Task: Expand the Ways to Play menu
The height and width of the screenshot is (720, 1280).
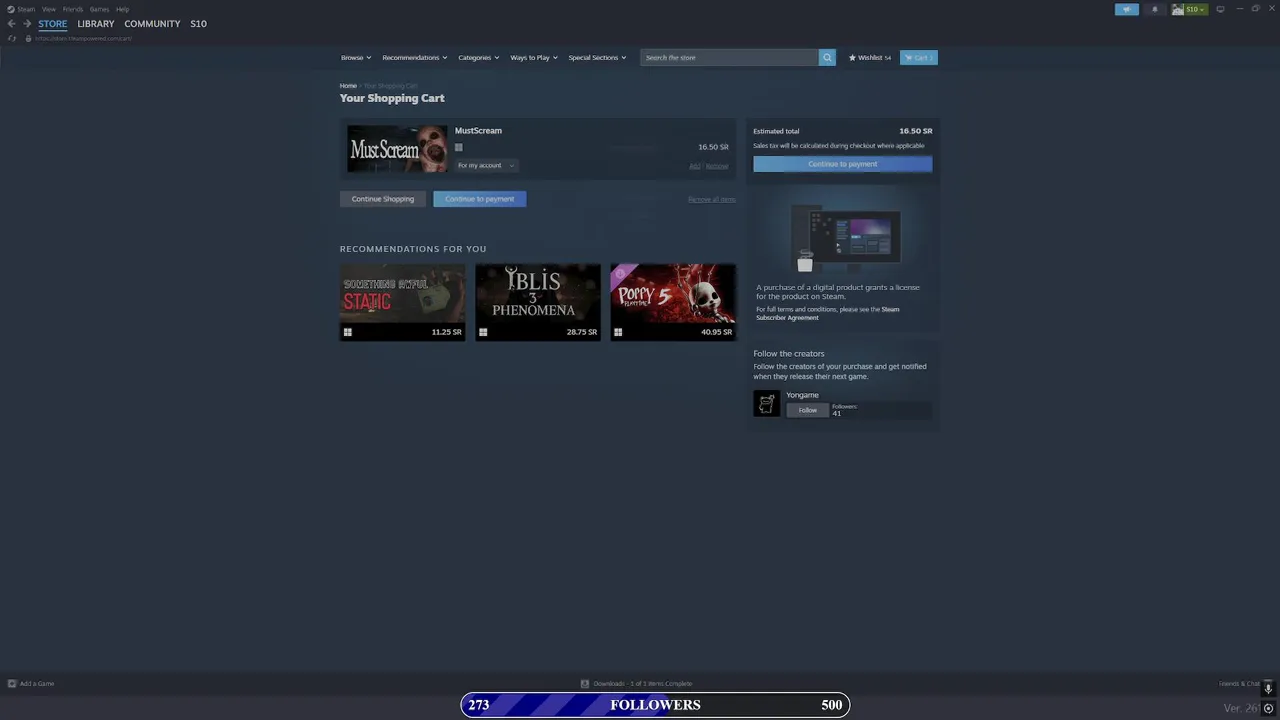Action: [534, 57]
